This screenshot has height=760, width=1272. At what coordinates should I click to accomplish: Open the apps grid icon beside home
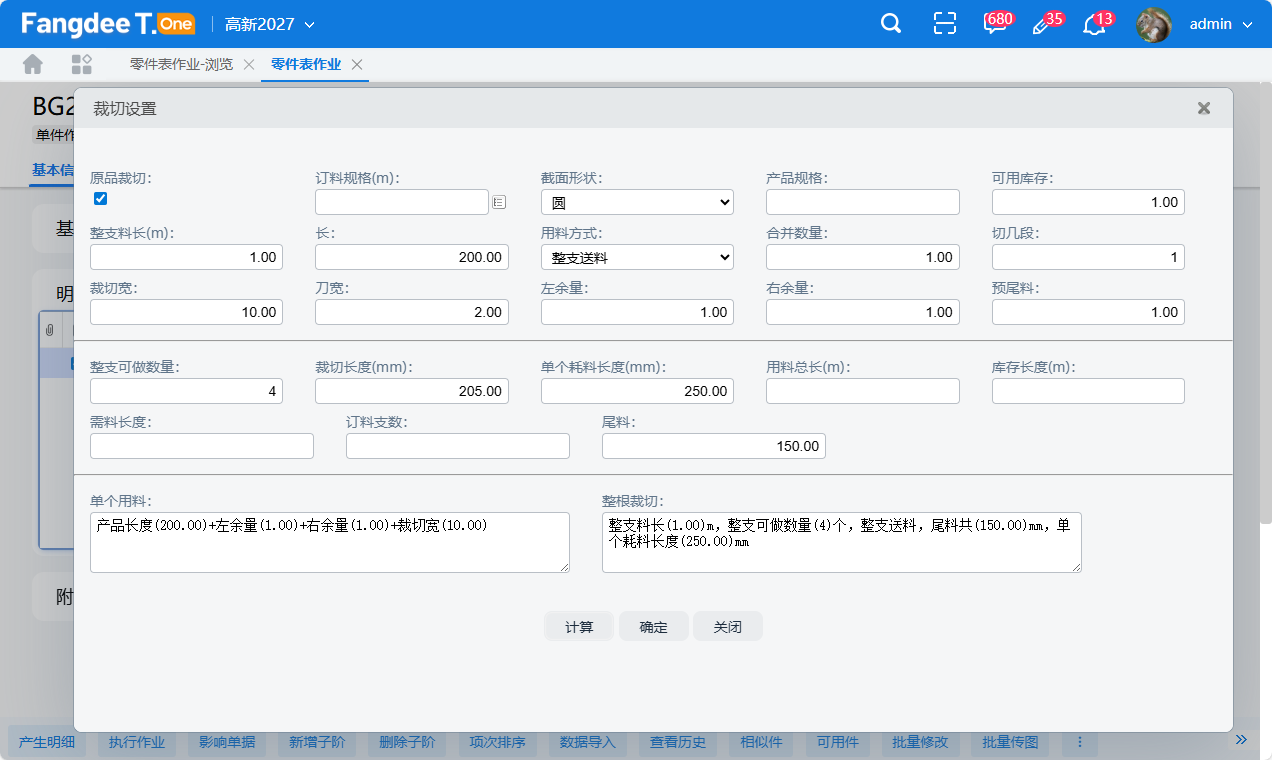82,64
